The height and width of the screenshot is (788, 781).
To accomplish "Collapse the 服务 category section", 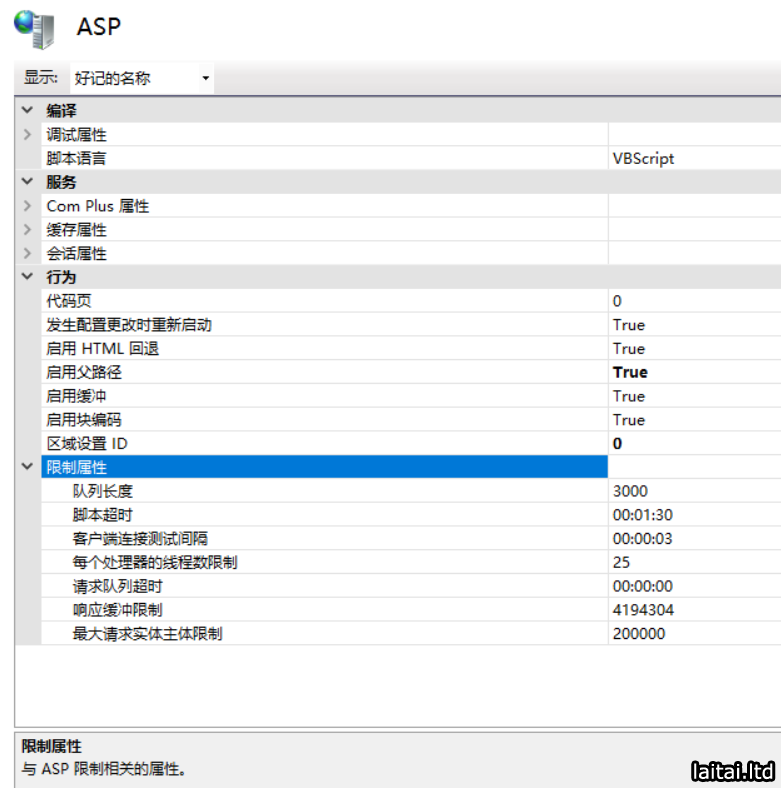I will [x=27, y=182].
